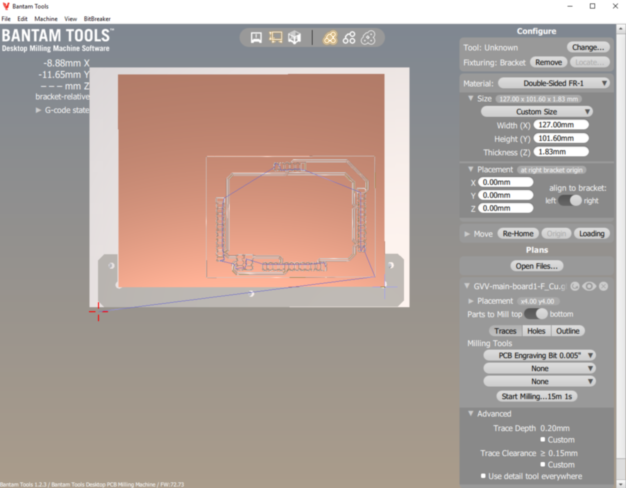Select the Outline segment
The width and height of the screenshot is (626, 488).
568,331
